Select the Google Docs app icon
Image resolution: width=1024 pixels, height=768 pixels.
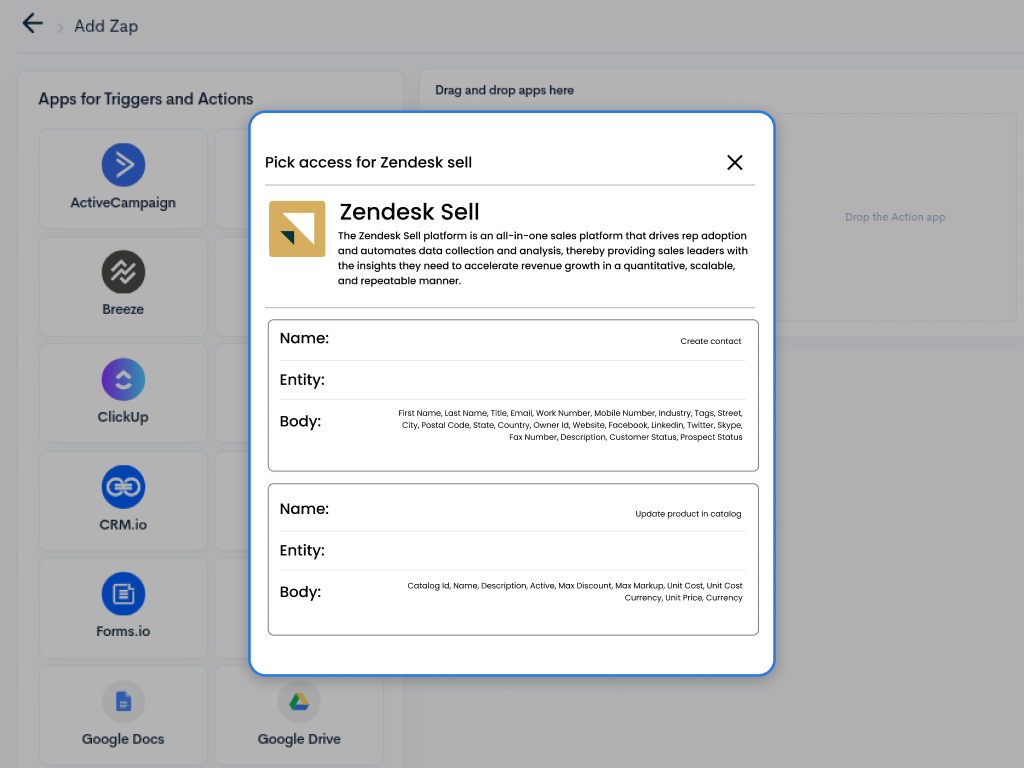pos(123,701)
